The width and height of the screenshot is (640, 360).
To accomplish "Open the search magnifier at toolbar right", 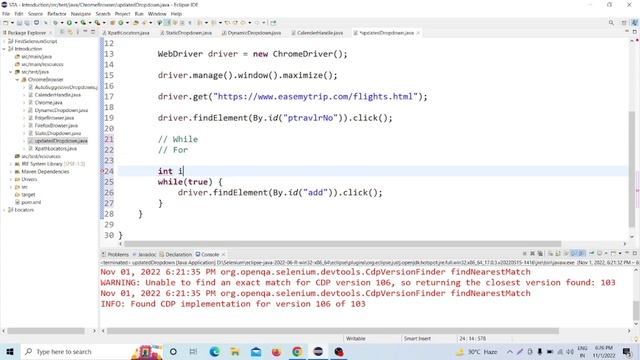I will point(611,23).
